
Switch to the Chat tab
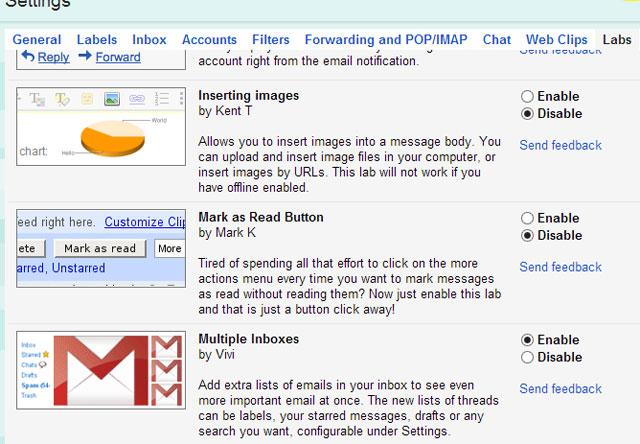(497, 40)
